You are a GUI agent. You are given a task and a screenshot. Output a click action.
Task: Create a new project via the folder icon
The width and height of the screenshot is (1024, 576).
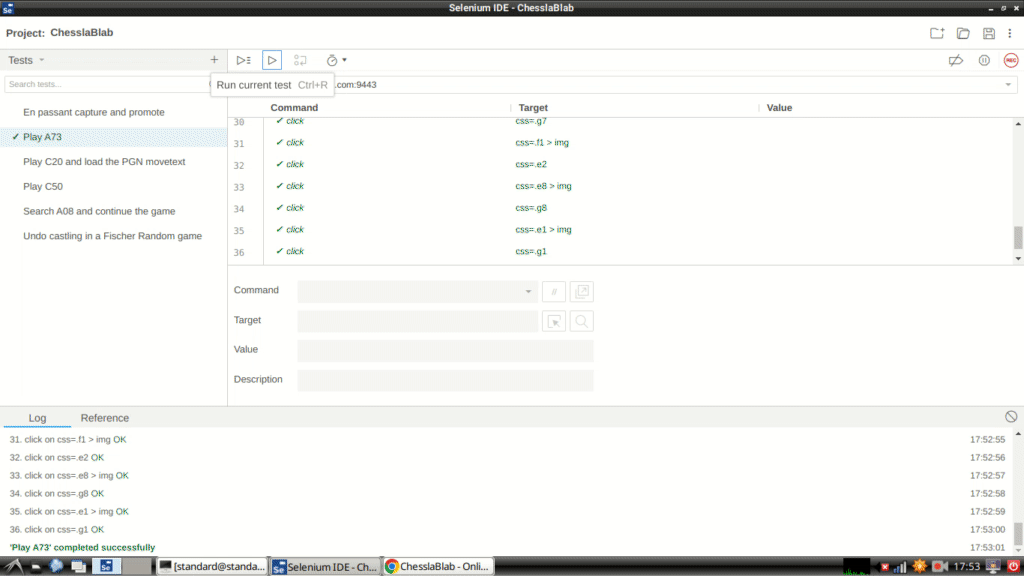tap(937, 32)
